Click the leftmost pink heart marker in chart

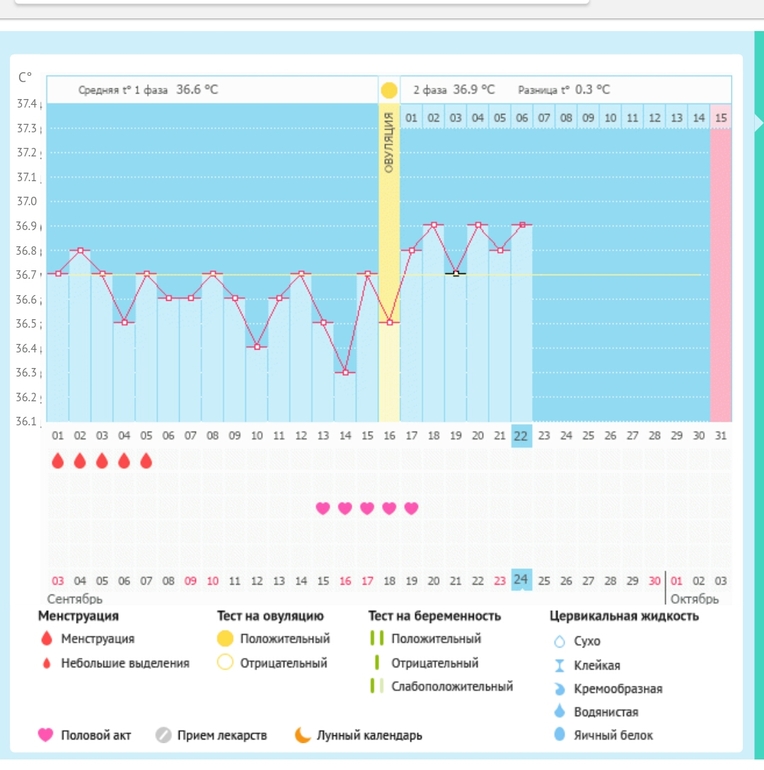click(x=322, y=508)
